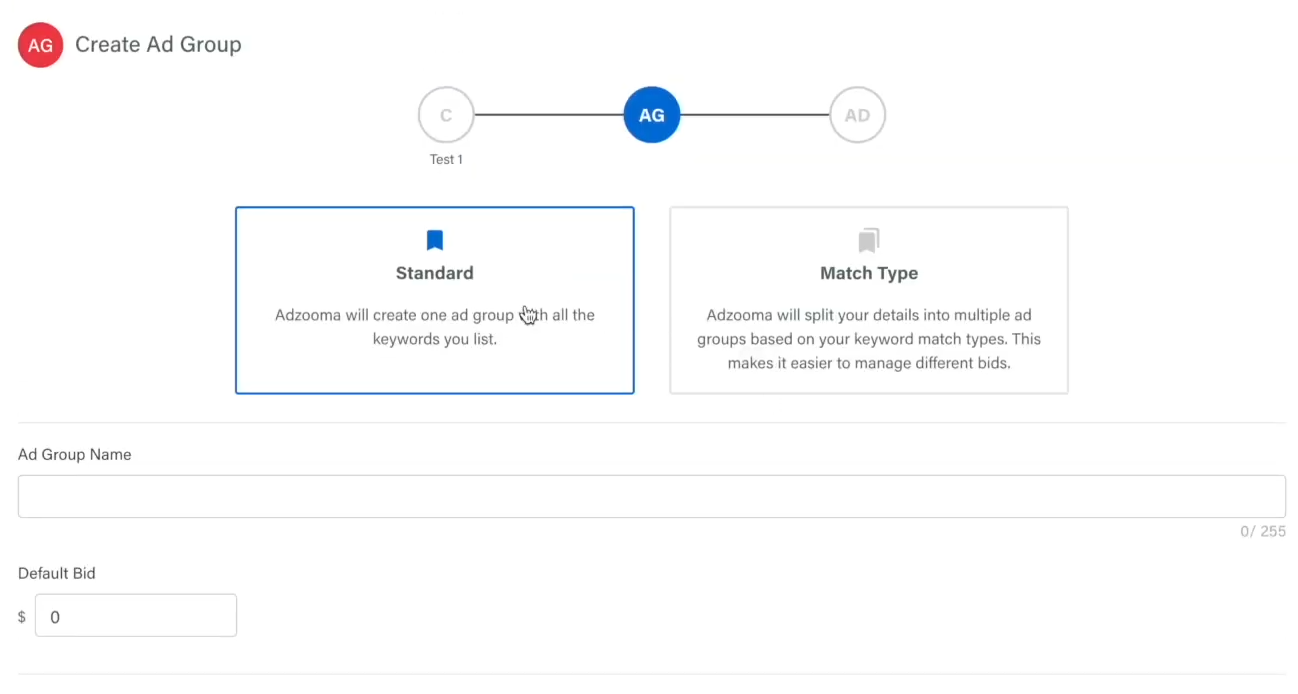1298x694 pixels.
Task: Focus the Ad Group Name text field
Action: coord(652,496)
